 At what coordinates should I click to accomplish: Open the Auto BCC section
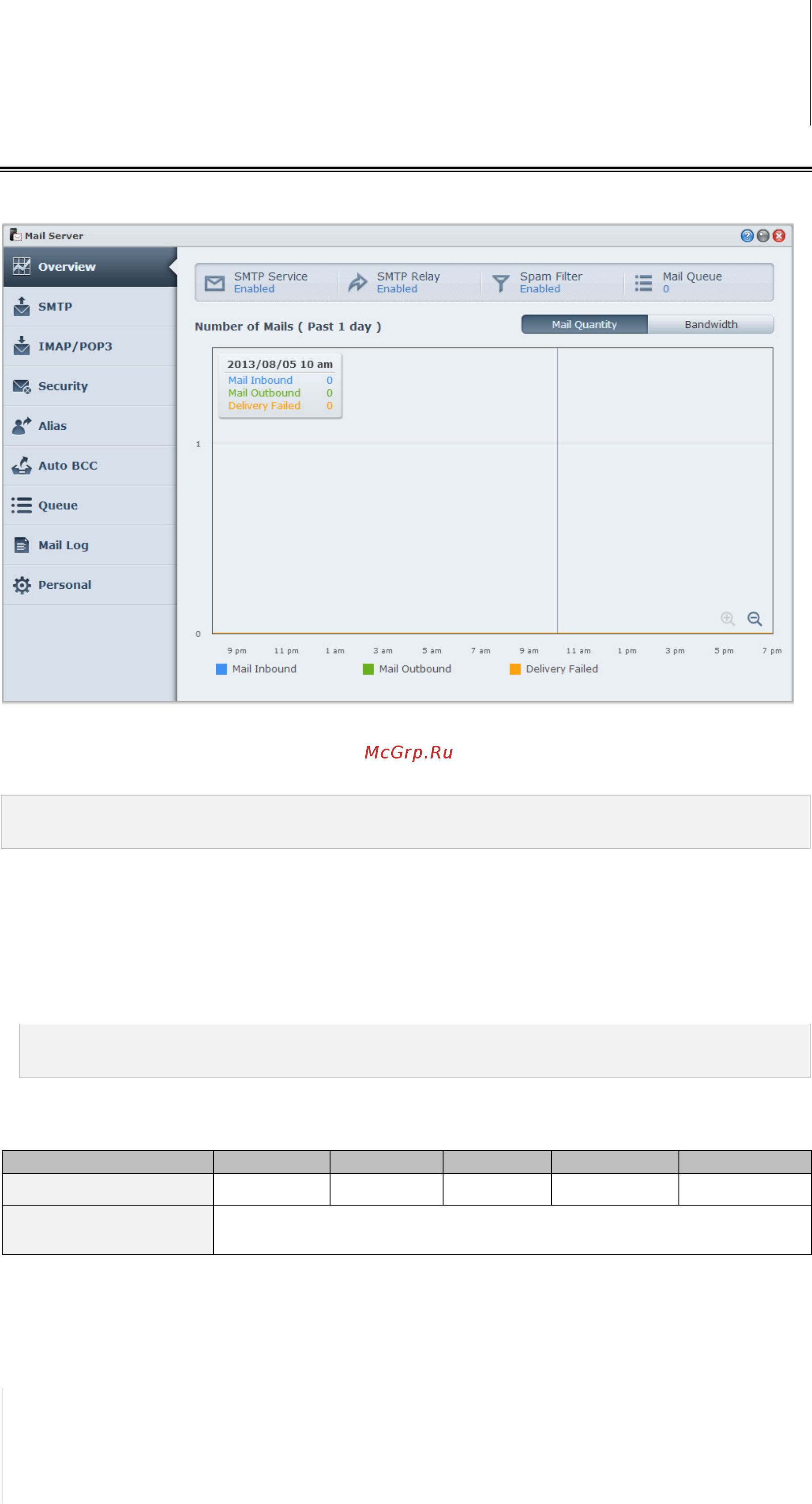click(x=90, y=465)
